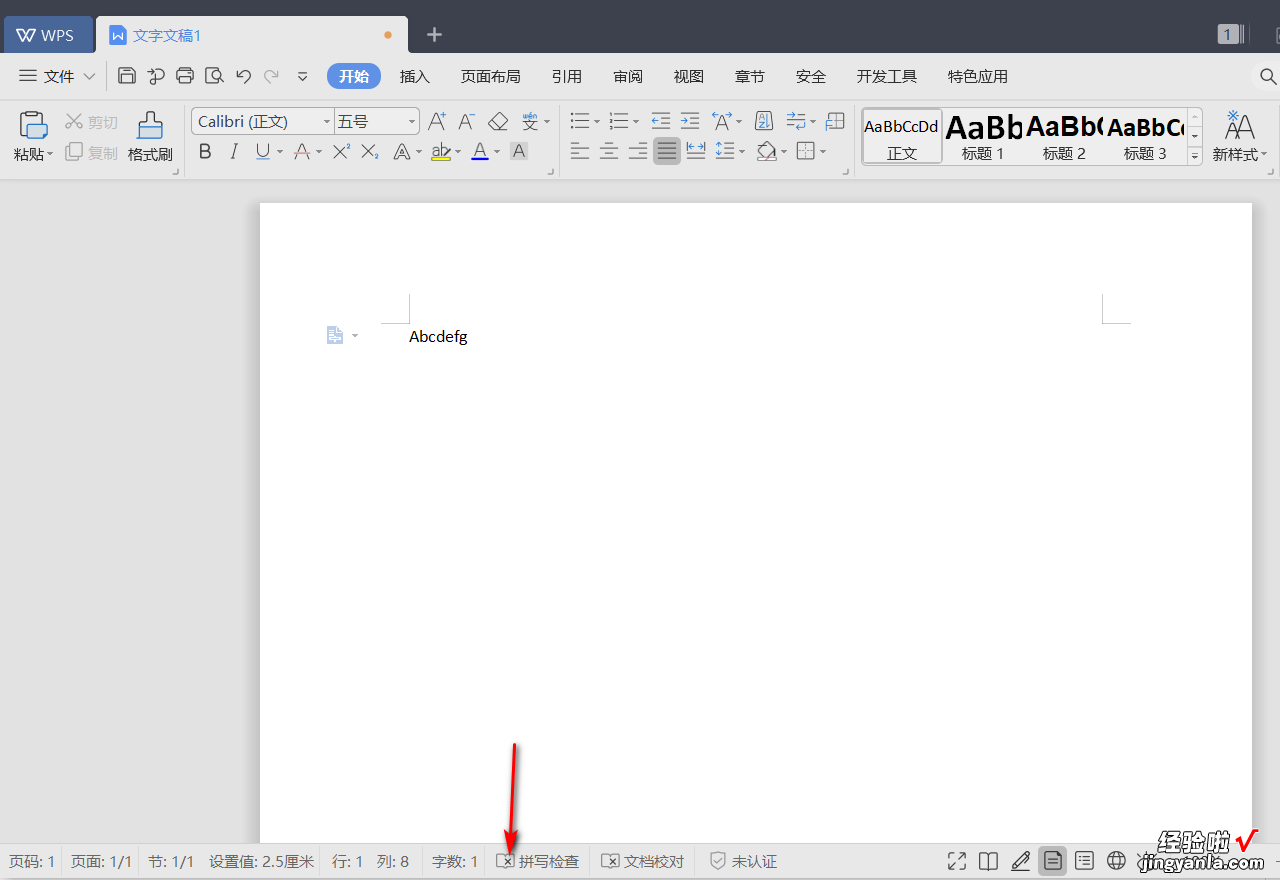Switch to the 页面布局 (Page Layout) tab

click(490, 76)
